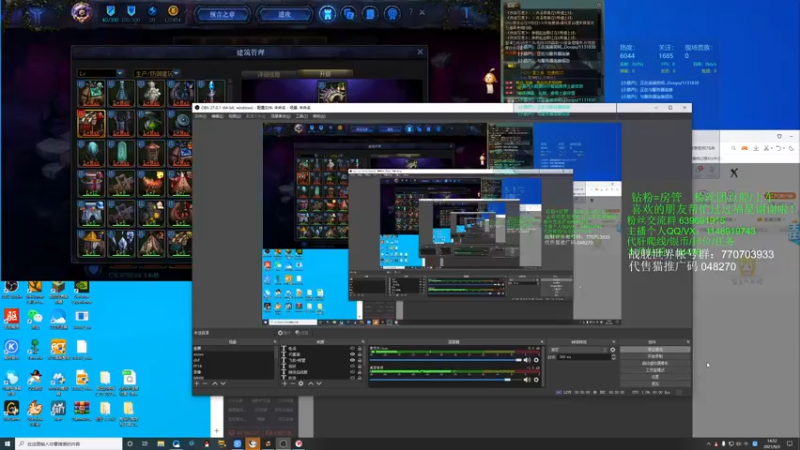The height and width of the screenshot is (450, 800).
Task: Select the potion flask building thumbnail
Action: click(121, 93)
